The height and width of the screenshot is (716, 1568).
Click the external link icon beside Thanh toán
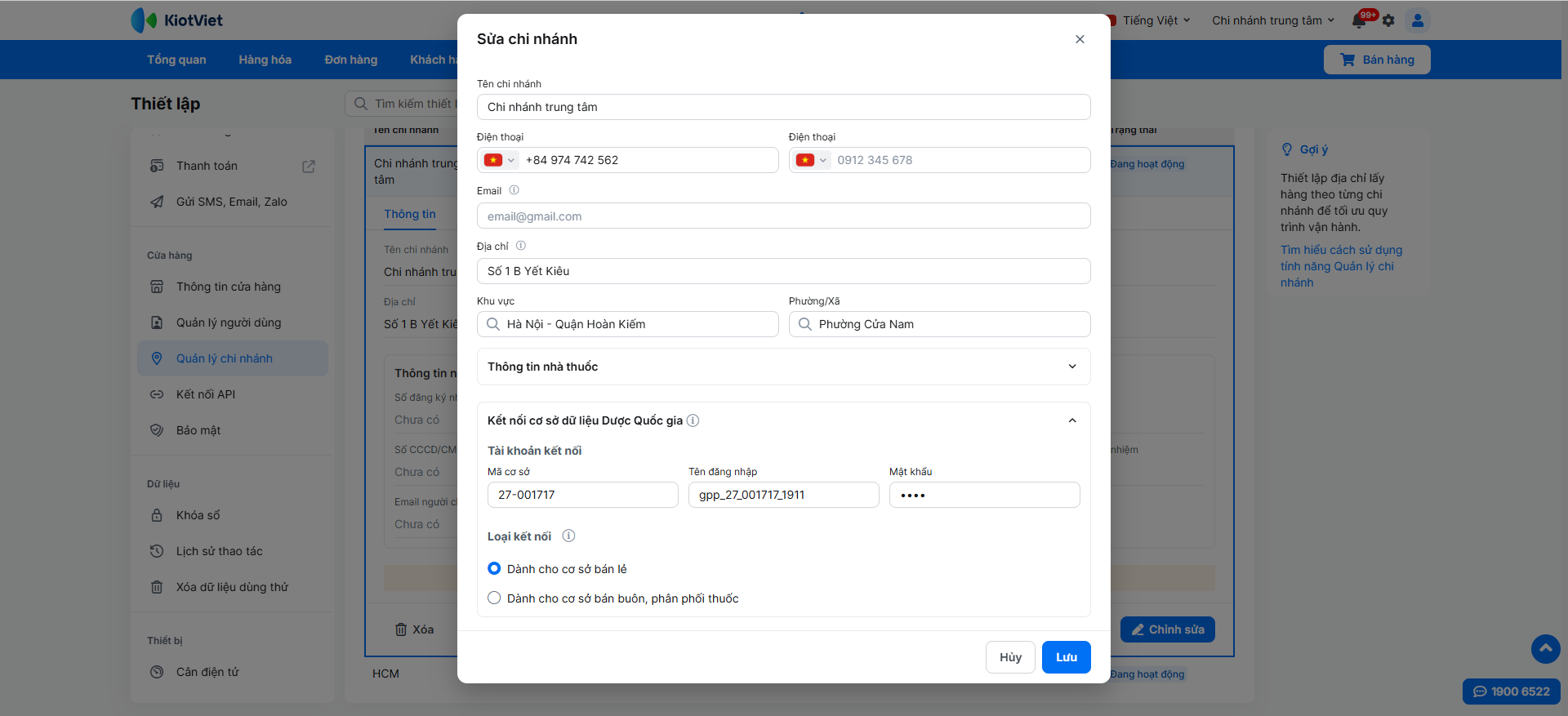pos(309,167)
